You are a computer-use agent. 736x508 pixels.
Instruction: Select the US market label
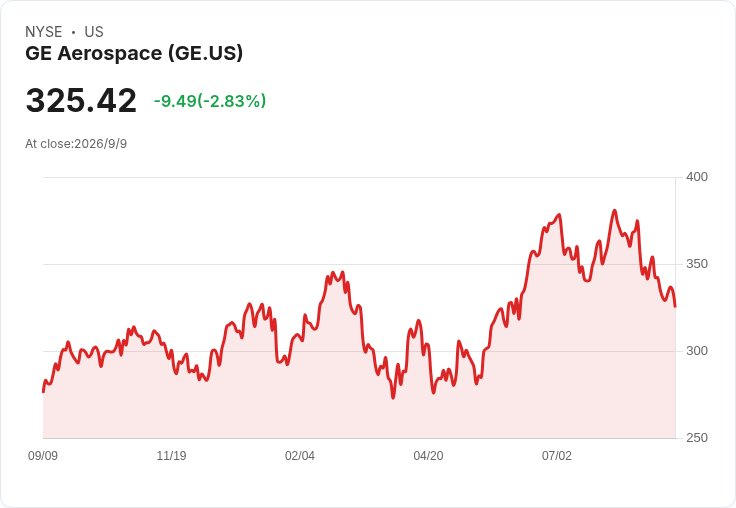click(x=94, y=32)
